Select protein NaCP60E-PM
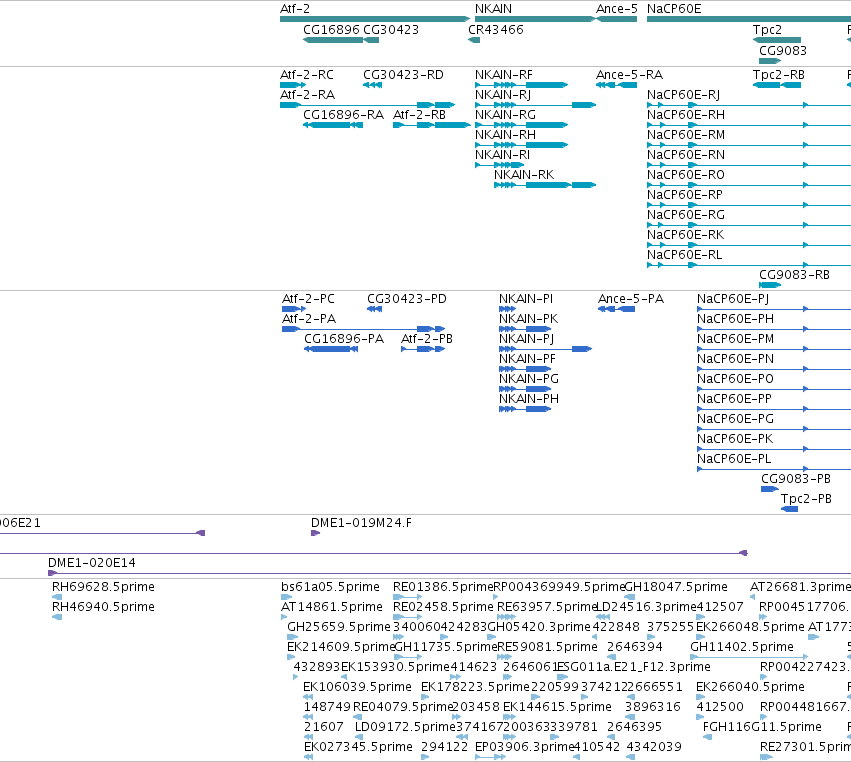 click(x=774, y=349)
